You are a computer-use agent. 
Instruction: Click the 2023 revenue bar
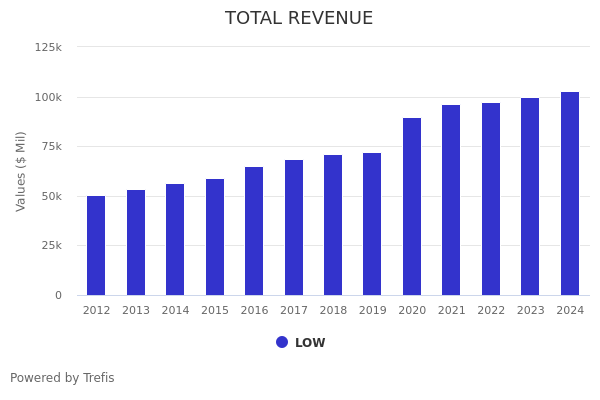pyautogui.click(x=530, y=196)
